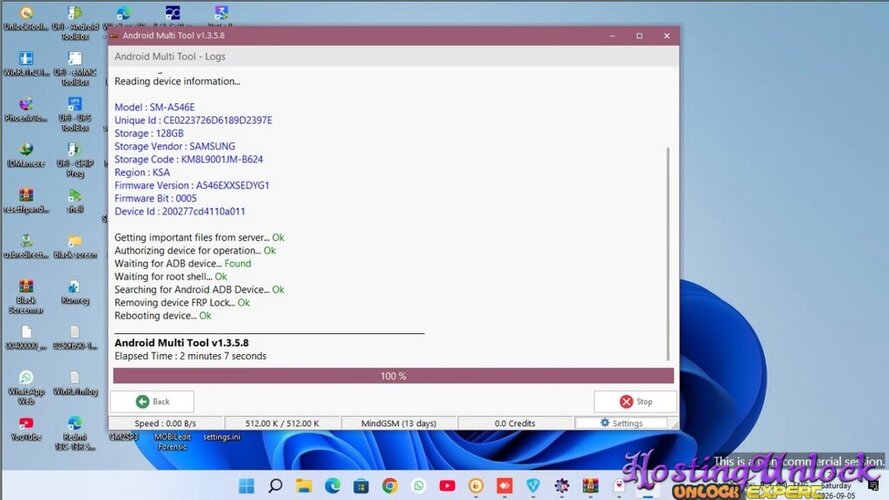Click 'Removing device FRP Lock... Ok' line
Screen dimensions: 889x500
tap(182, 303)
